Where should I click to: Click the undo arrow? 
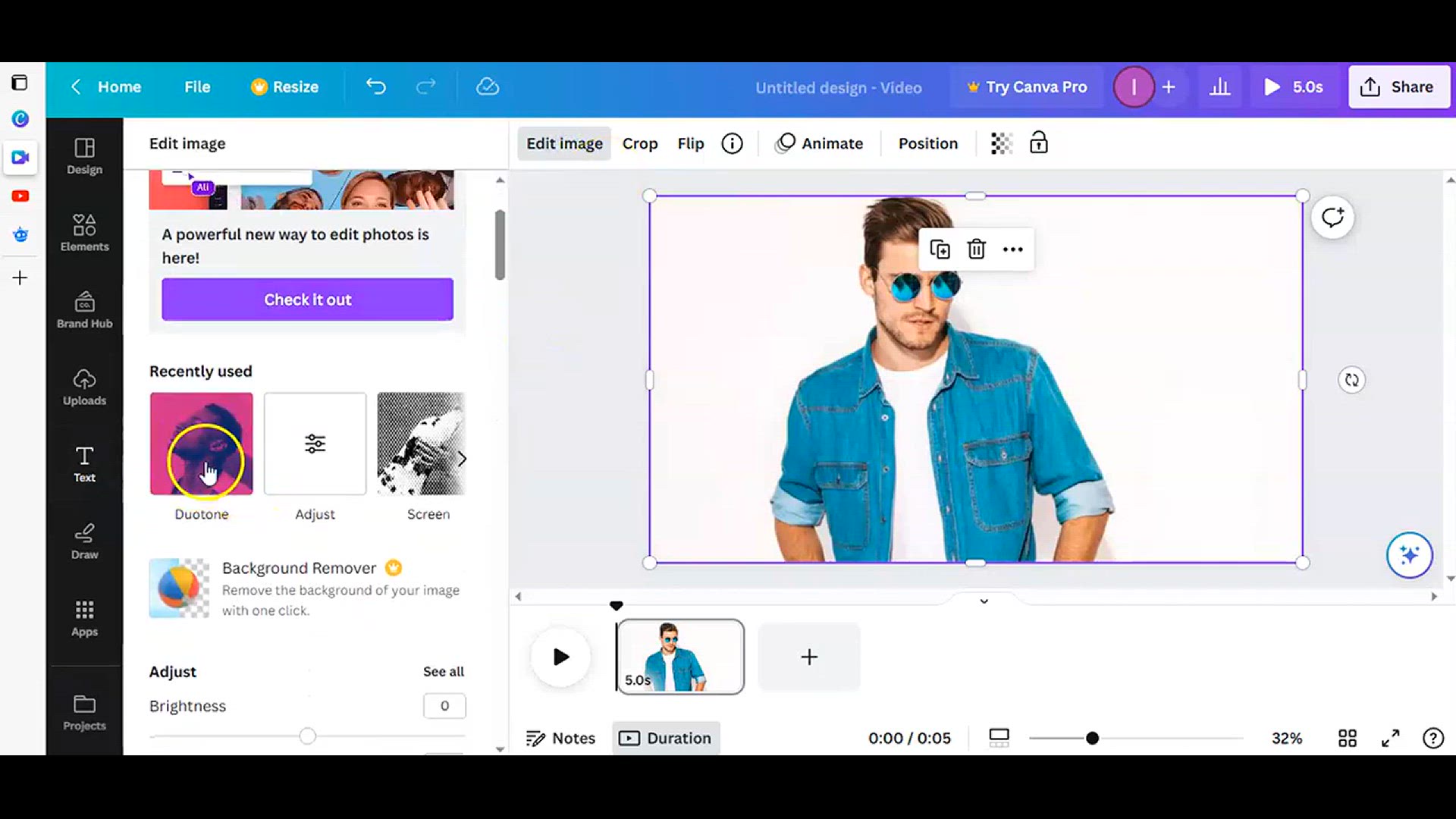tap(376, 86)
